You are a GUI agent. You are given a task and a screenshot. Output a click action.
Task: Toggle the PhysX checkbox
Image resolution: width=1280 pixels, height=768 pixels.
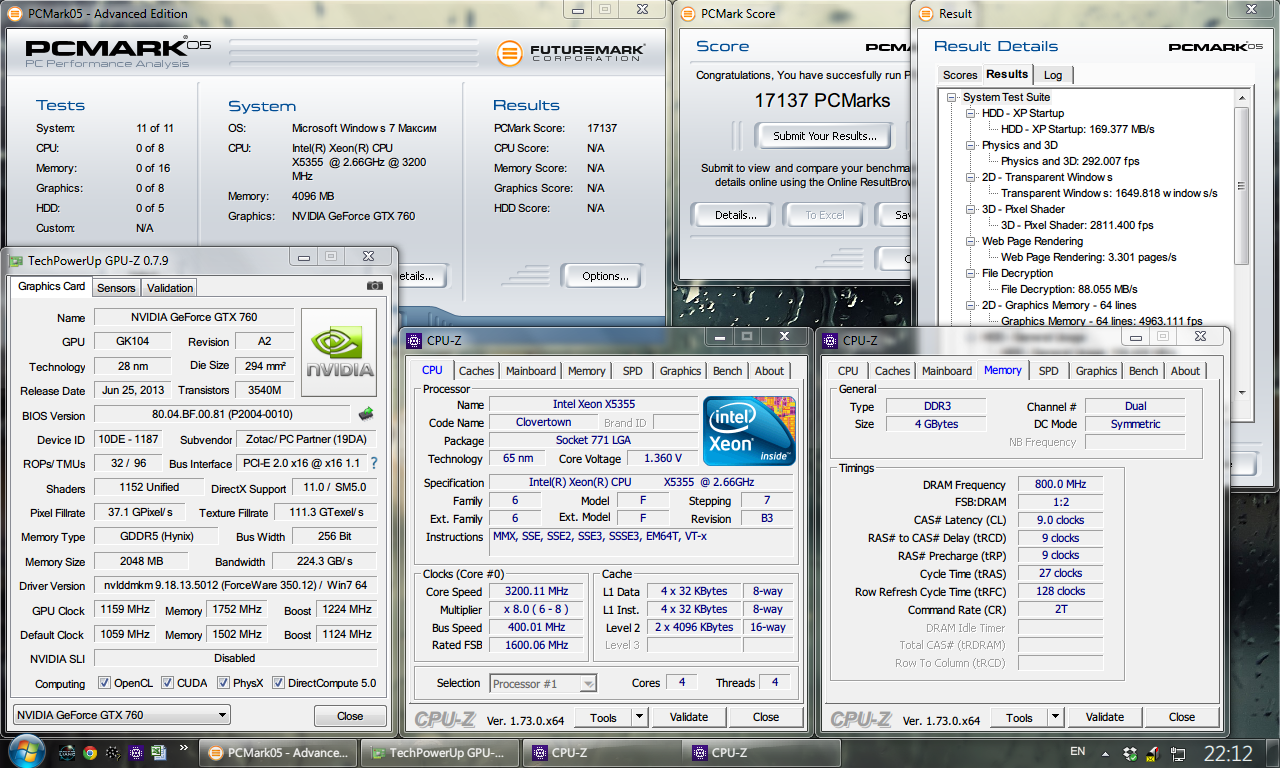[222, 683]
